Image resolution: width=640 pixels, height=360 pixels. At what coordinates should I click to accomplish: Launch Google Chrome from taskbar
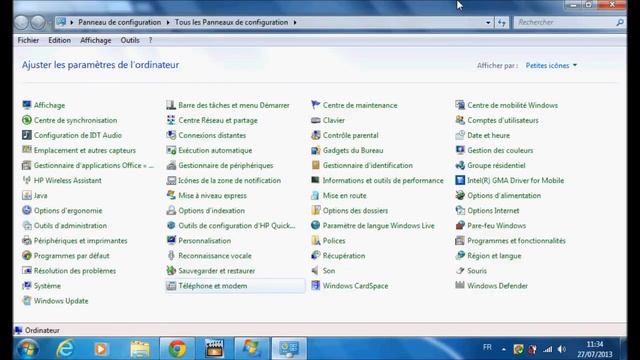tap(177, 349)
